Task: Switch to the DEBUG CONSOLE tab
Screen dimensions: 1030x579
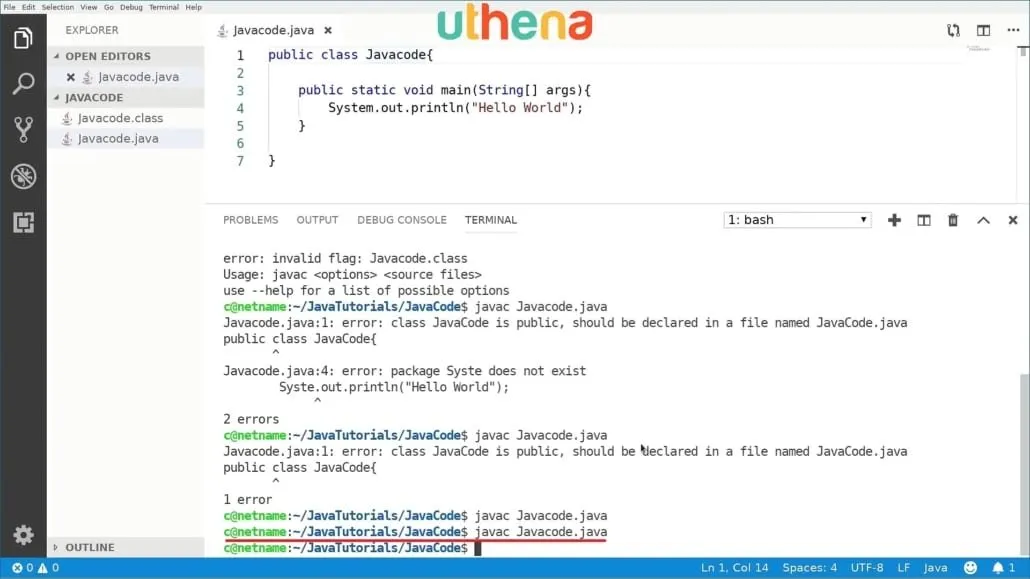Action: (x=401, y=220)
